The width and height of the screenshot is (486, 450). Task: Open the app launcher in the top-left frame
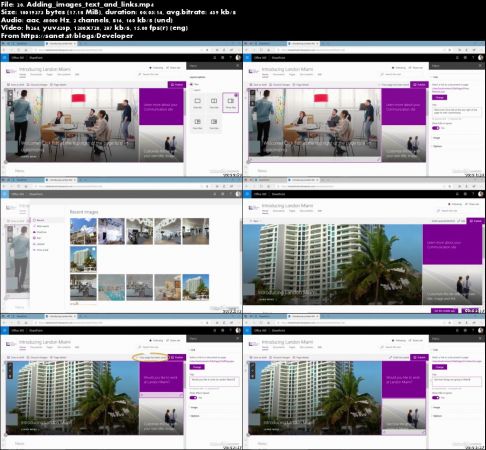click(x=4, y=58)
